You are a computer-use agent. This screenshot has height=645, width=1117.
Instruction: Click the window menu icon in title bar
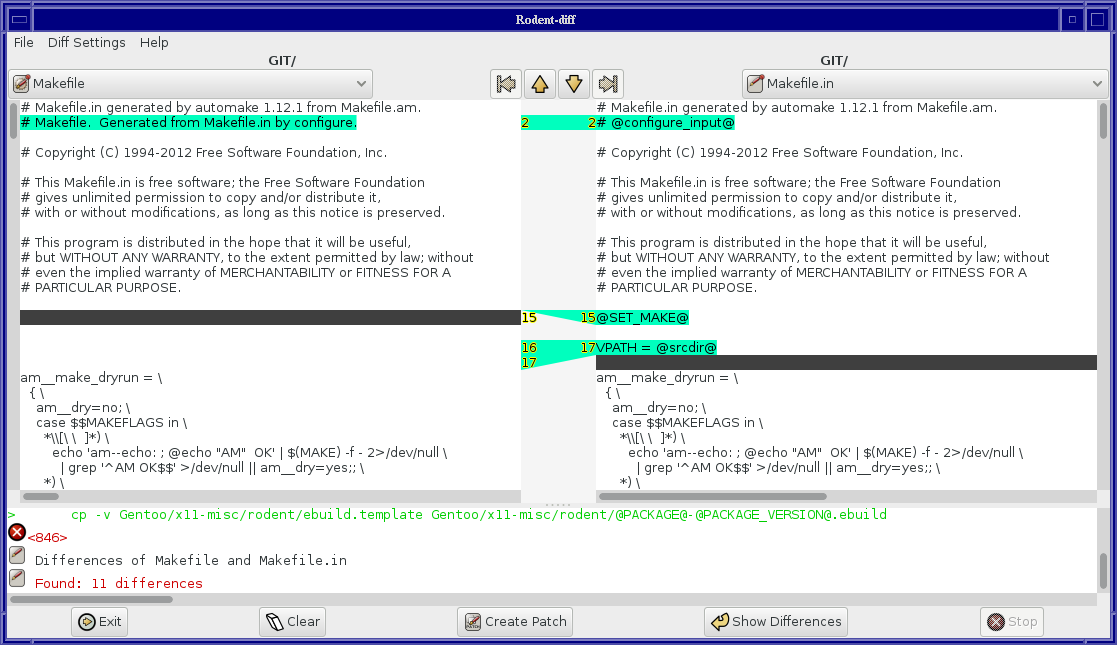tap(18, 19)
